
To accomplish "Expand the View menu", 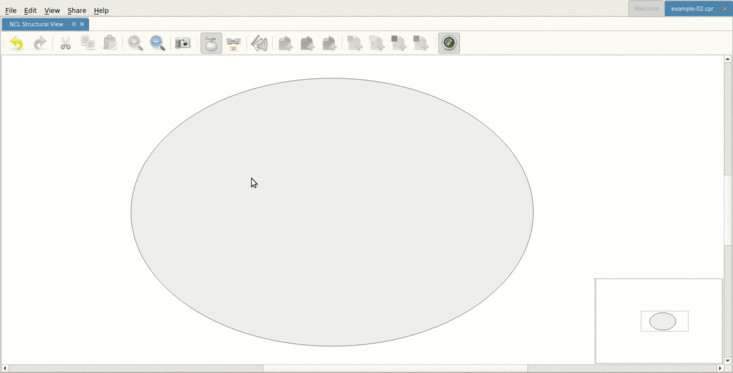I will click(52, 10).
